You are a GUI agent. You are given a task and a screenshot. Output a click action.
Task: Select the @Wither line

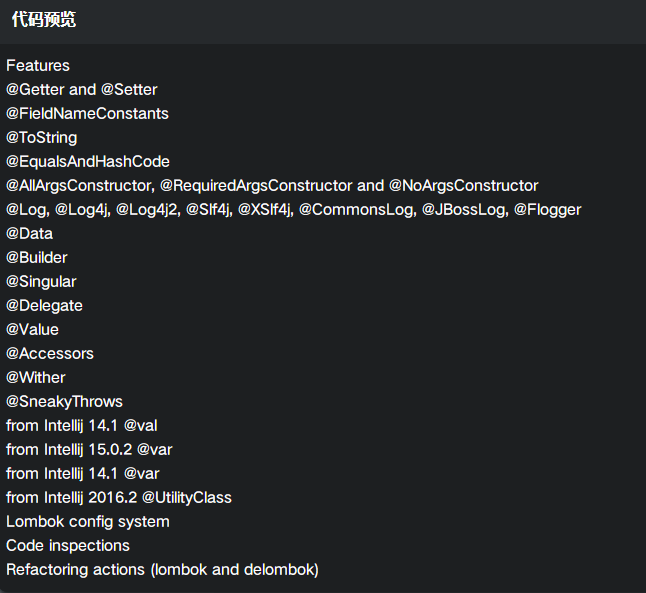pyautogui.click(x=36, y=378)
